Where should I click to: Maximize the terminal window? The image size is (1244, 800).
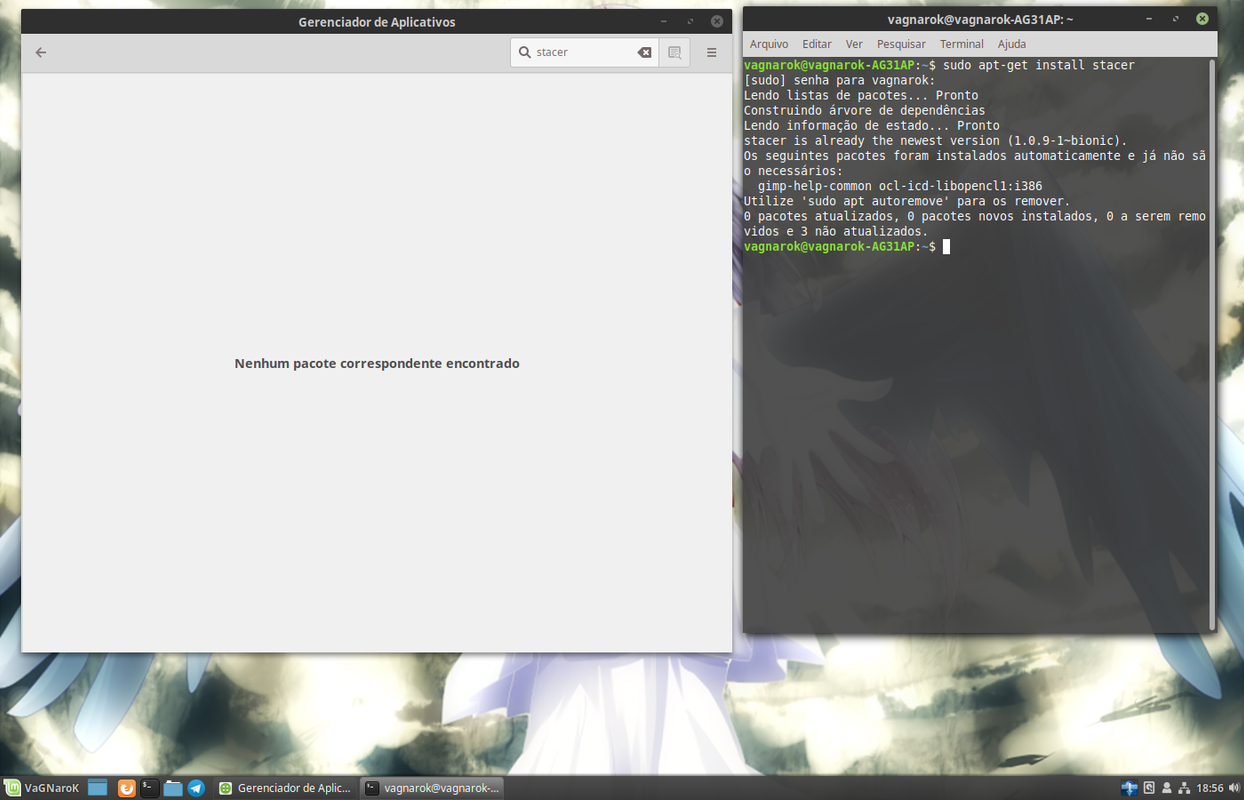pos(1175,18)
